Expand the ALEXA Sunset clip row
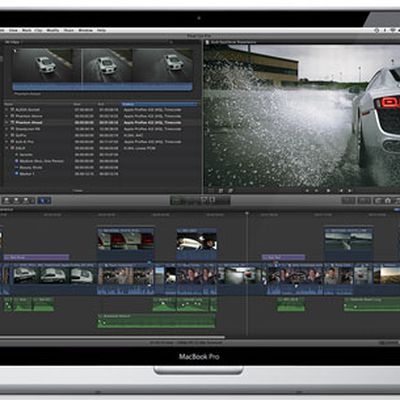 click(x=7, y=109)
